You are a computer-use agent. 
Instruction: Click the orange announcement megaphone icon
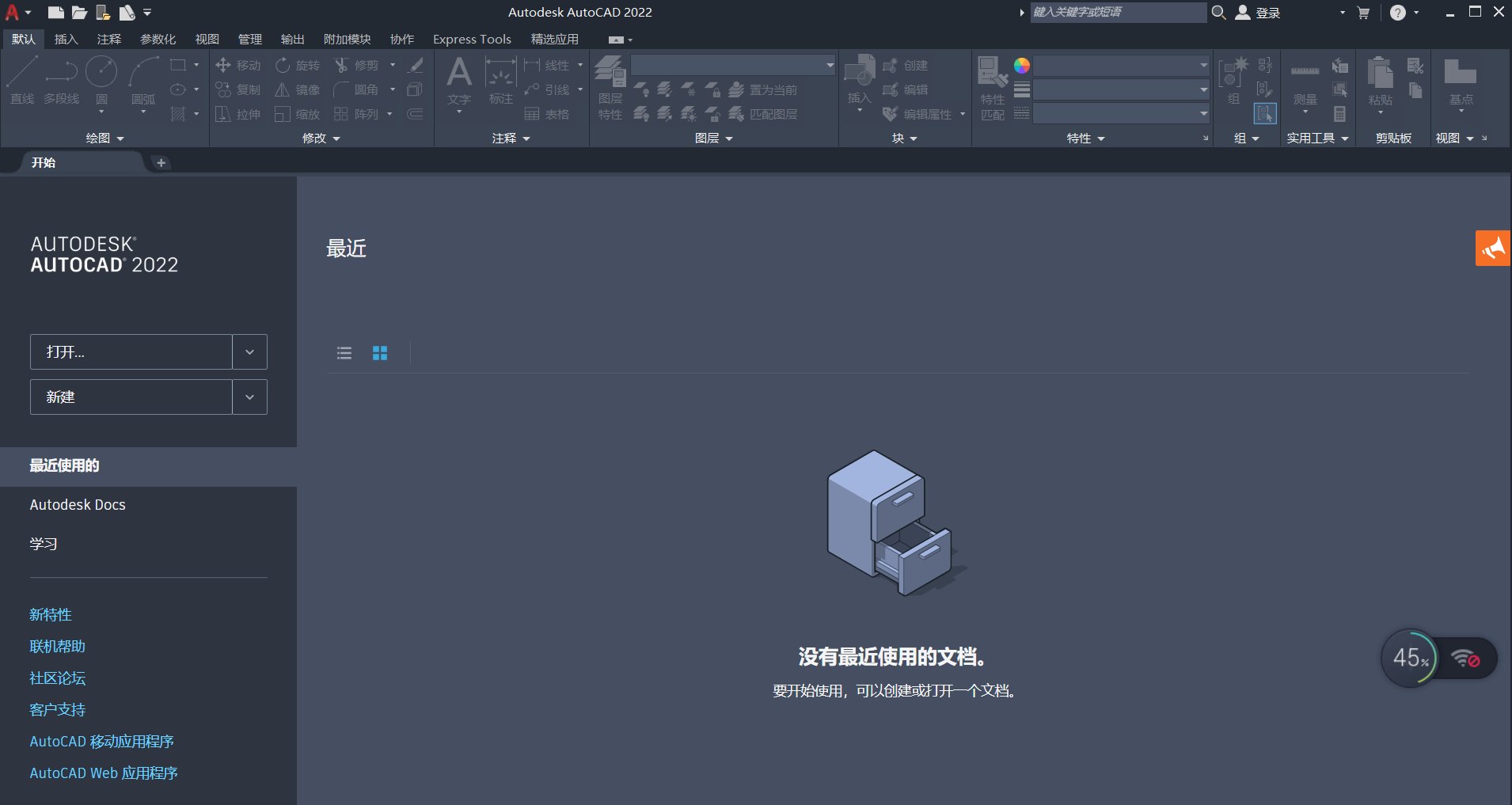tap(1493, 249)
